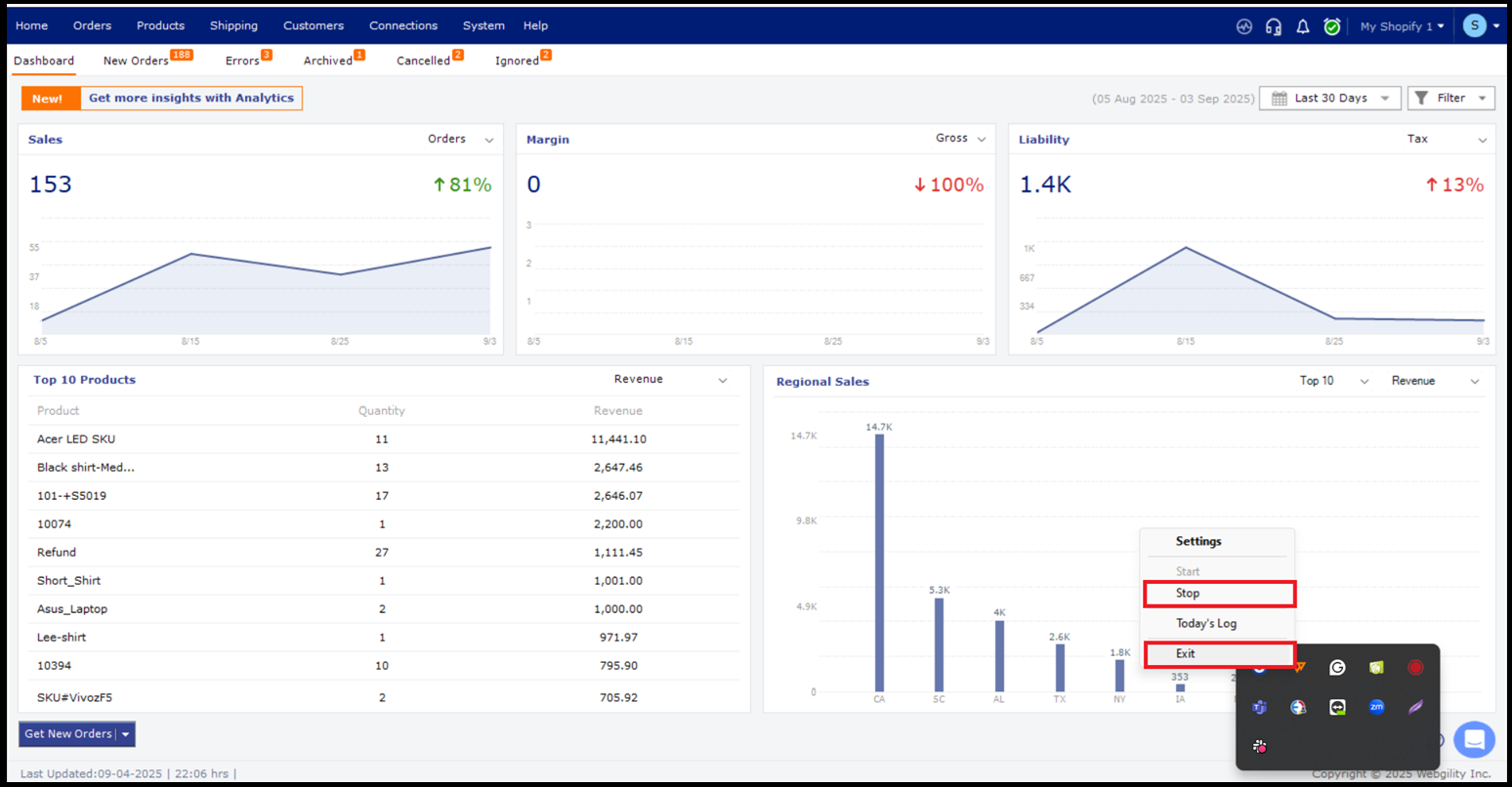Screen dimensions: 1512x787
Task: Expand the My Shopify 1 store selector
Action: [1402, 26]
